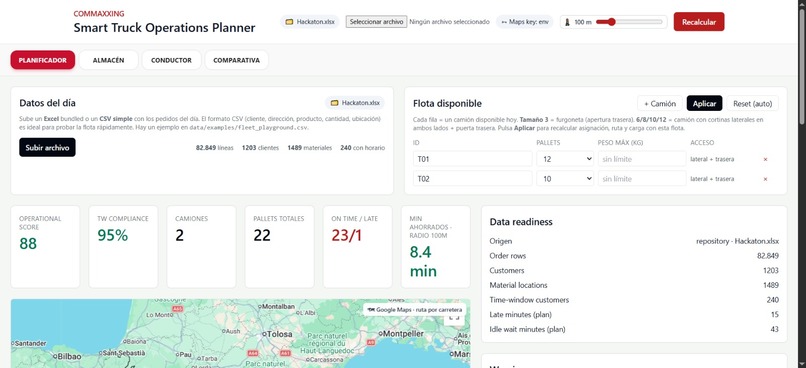The height and width of the screenshot is (368, 806).
Task: Click the ID field containing T02
Action: [472, 179]
